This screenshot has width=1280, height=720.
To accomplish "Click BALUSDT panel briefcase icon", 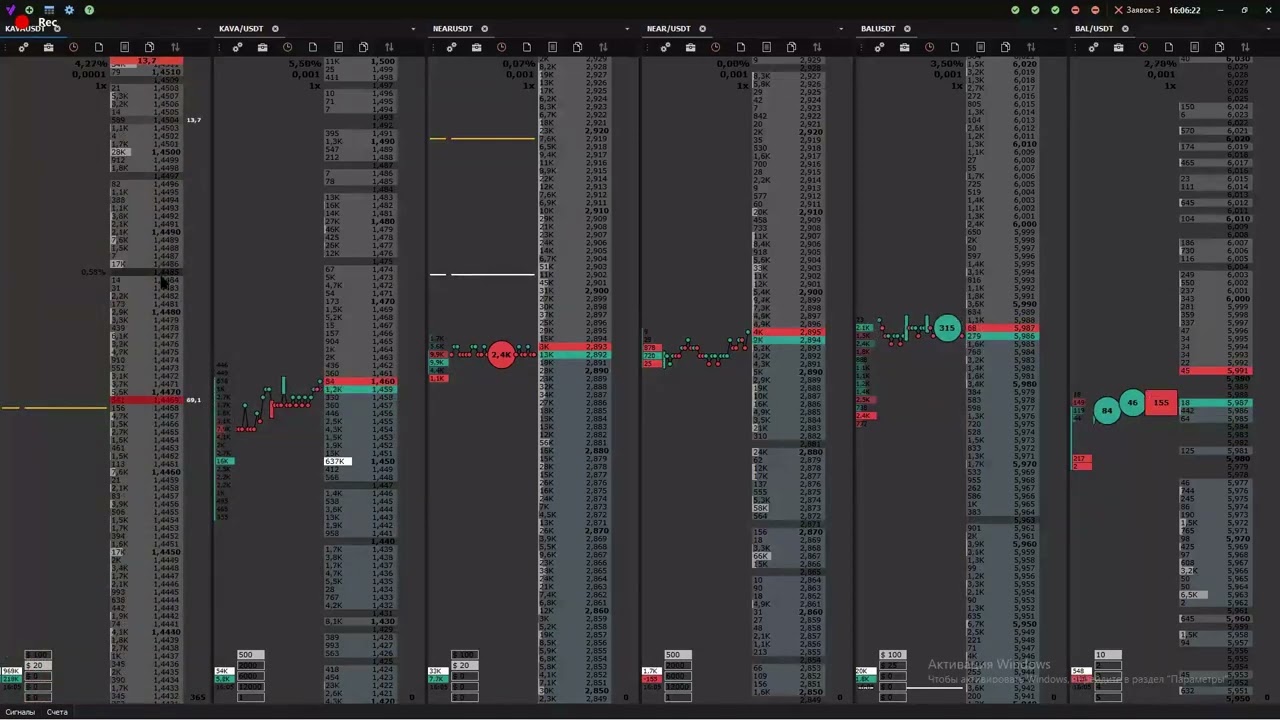I will click(904, 47).
